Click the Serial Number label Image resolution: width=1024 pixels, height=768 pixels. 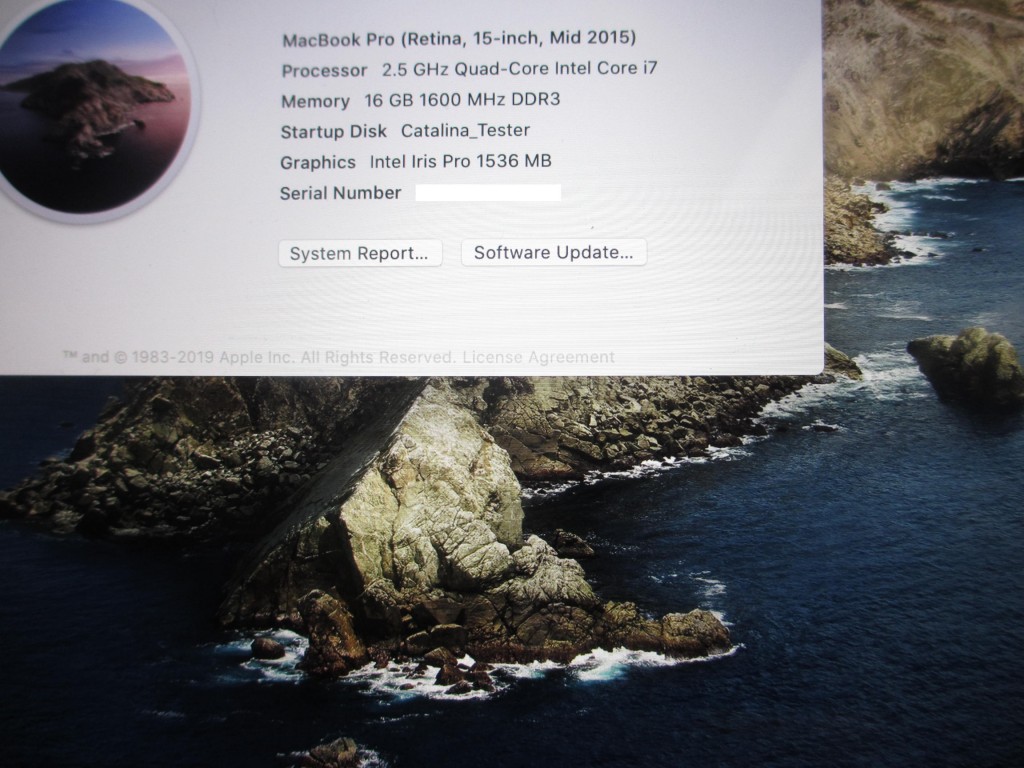tap(340, 193)
